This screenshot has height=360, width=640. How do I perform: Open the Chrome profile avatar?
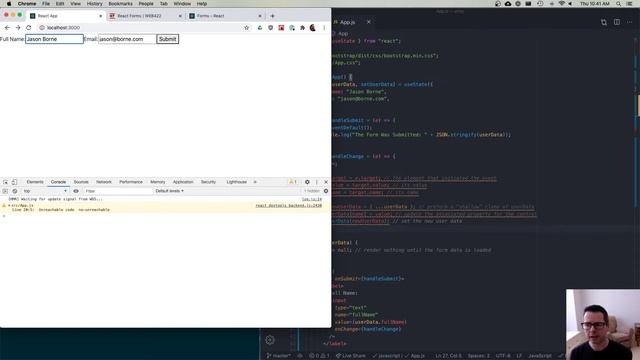point(313,28)
